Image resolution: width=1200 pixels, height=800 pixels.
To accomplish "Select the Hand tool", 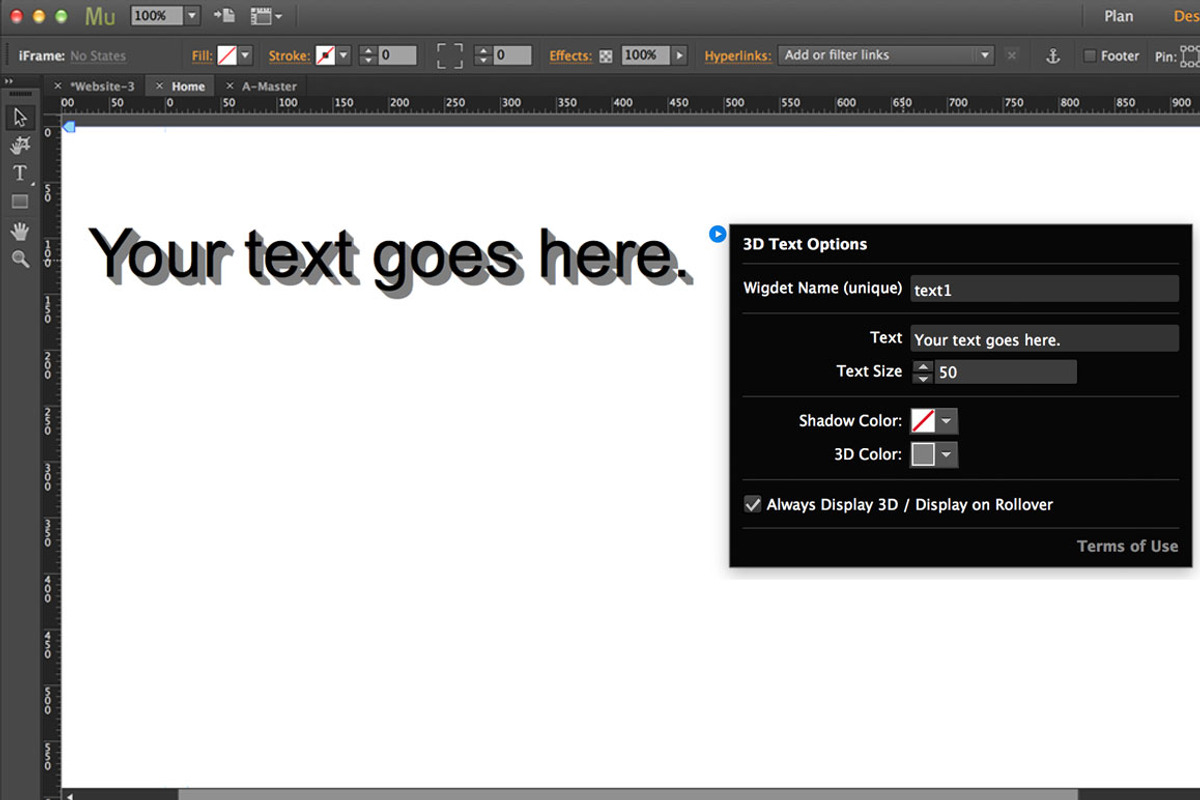I will 20,231.
